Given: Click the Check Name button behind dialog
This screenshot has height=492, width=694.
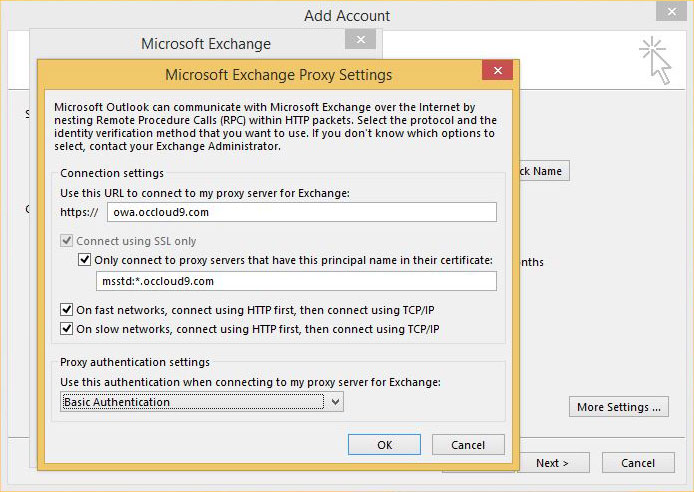Looking at the screenshot, I should (544, 171).
